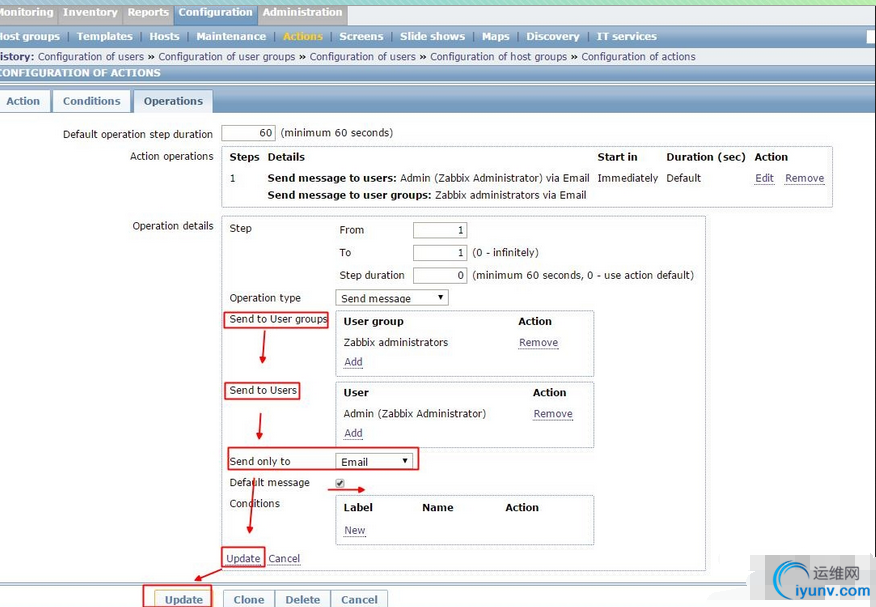Add New operation condition

[355, 530]
